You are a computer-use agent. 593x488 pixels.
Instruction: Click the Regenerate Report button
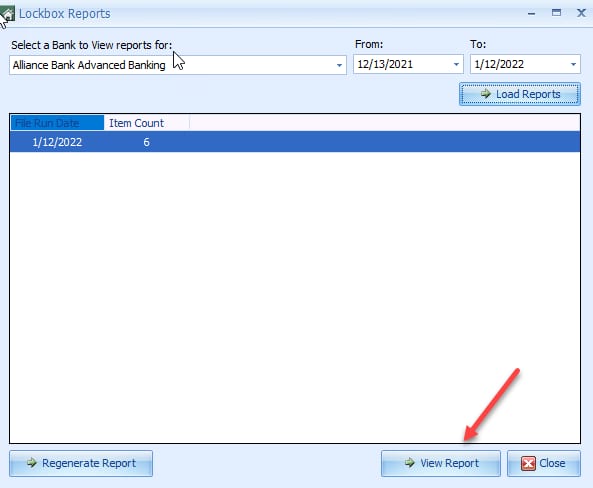coord(81,463)
